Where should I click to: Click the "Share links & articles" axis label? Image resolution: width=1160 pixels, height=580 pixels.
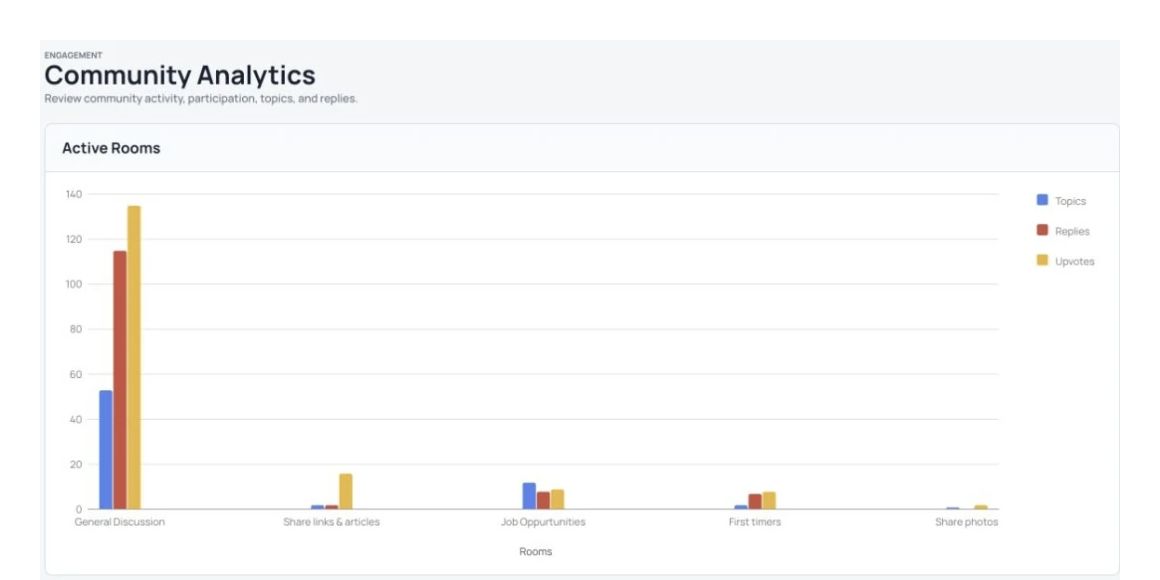point(331,522)
